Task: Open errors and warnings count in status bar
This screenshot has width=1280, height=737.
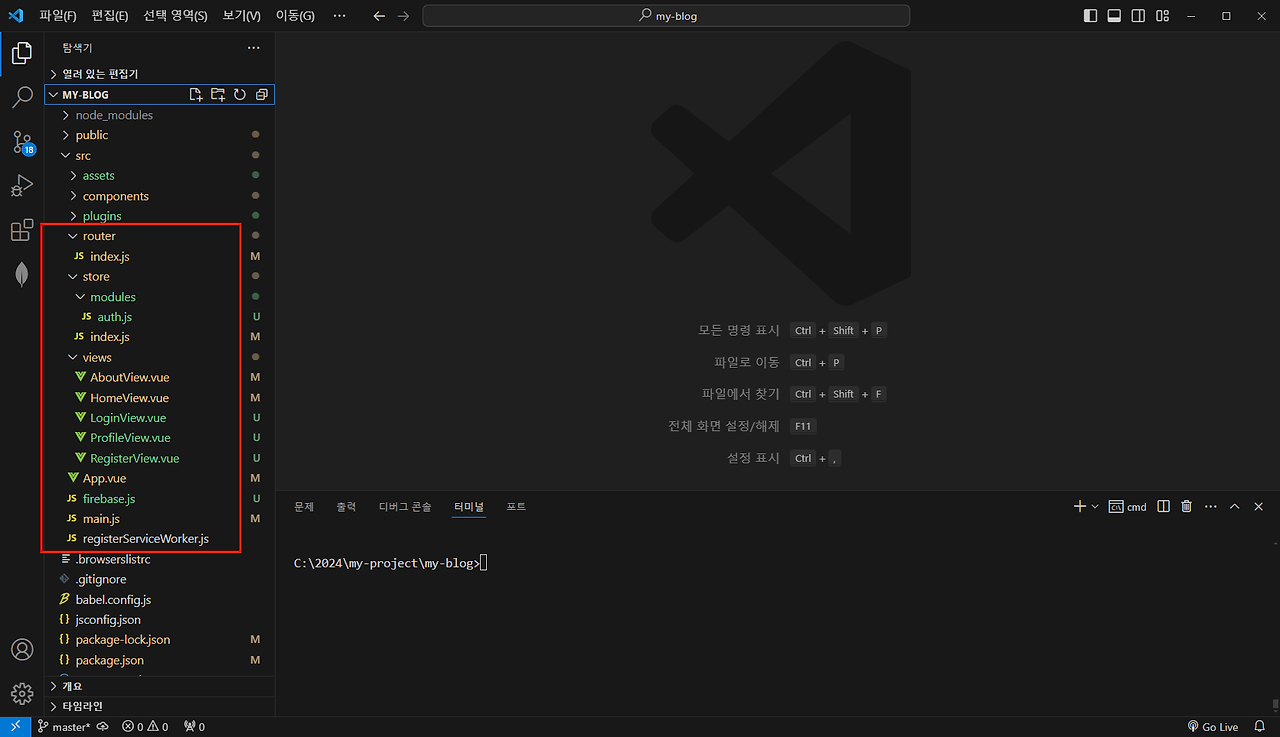Action: click(145, 727)
